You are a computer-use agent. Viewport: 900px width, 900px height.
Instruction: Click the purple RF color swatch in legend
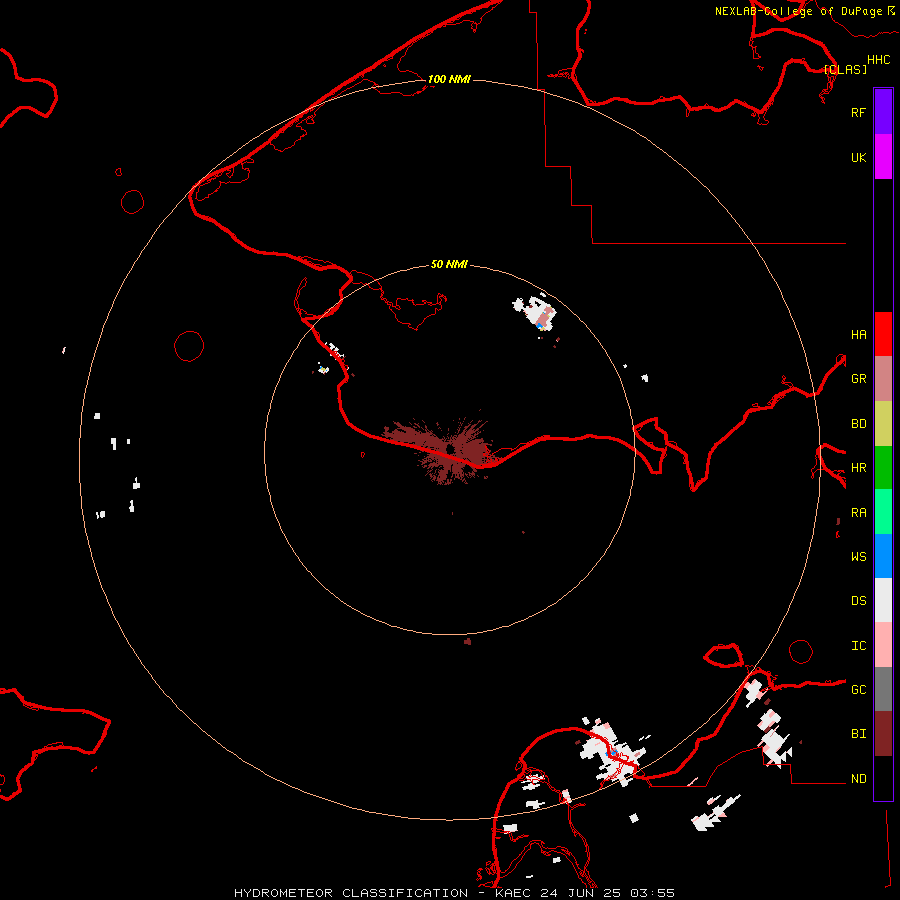click(883, 112)
